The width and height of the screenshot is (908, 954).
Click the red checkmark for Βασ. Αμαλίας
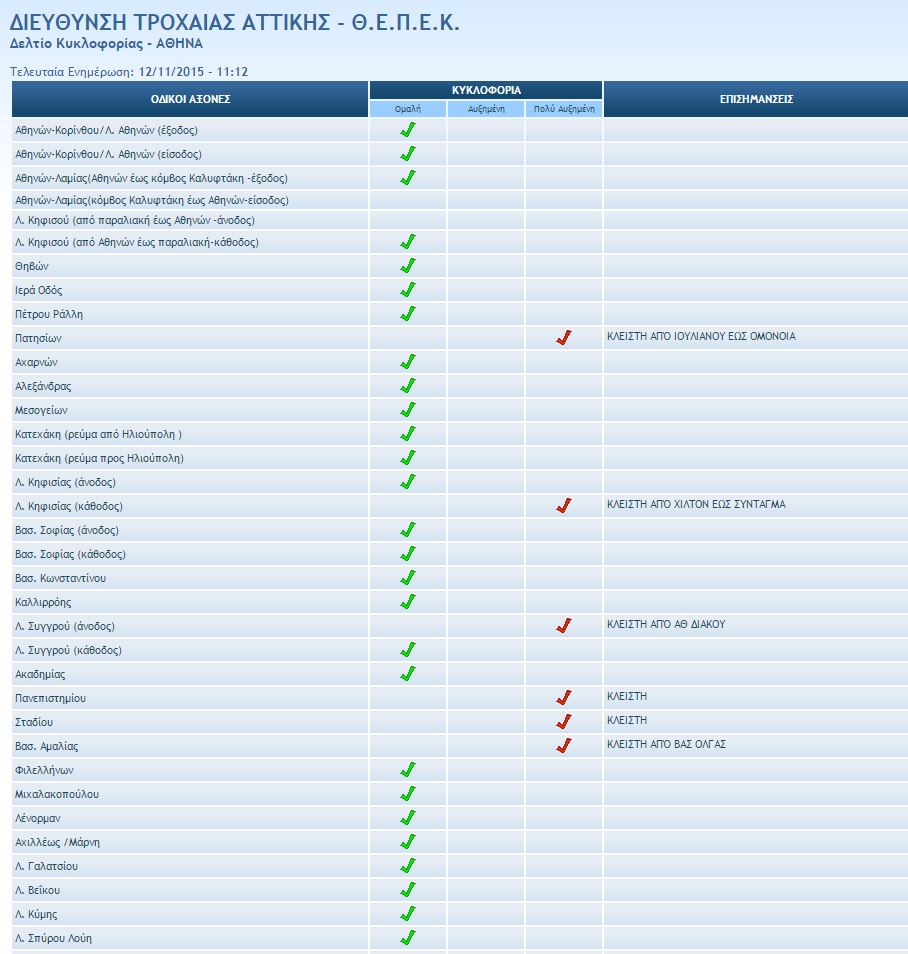pos(563,745)
